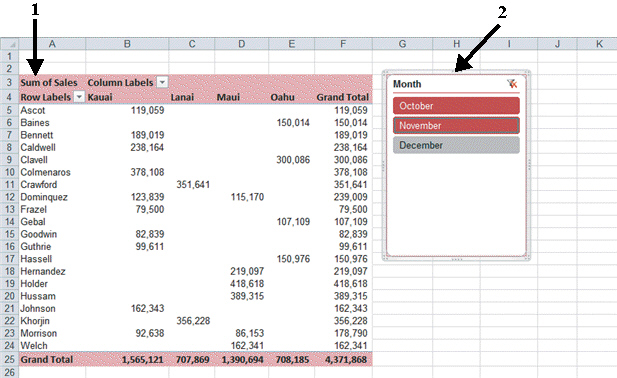Select row 25 header

(9, 359)
